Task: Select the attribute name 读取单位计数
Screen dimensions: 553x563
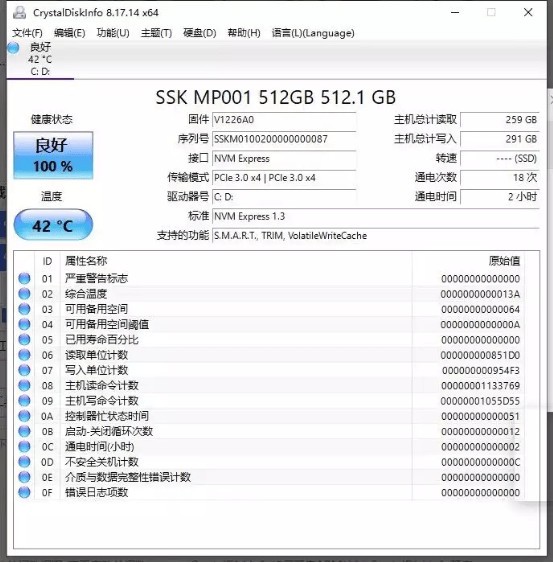Action: (96, 355)
